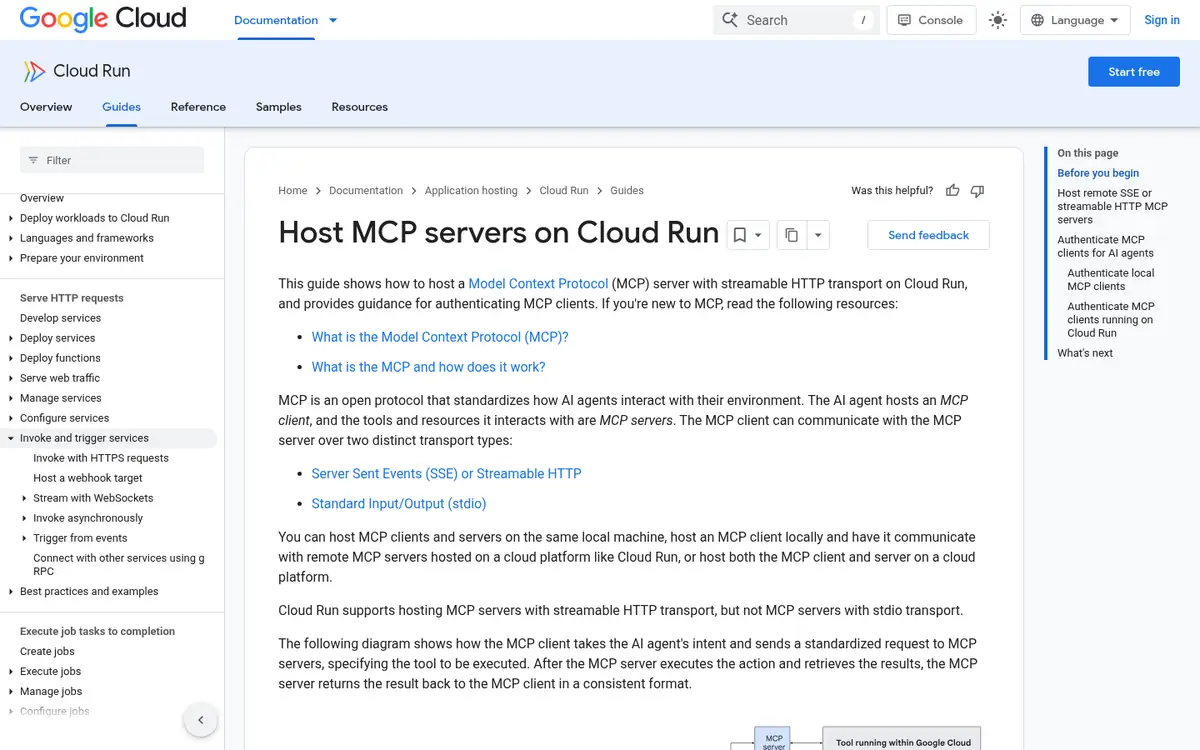Open the sidebar Overview item
1200x750 pixels.
[x=42, y=198]
